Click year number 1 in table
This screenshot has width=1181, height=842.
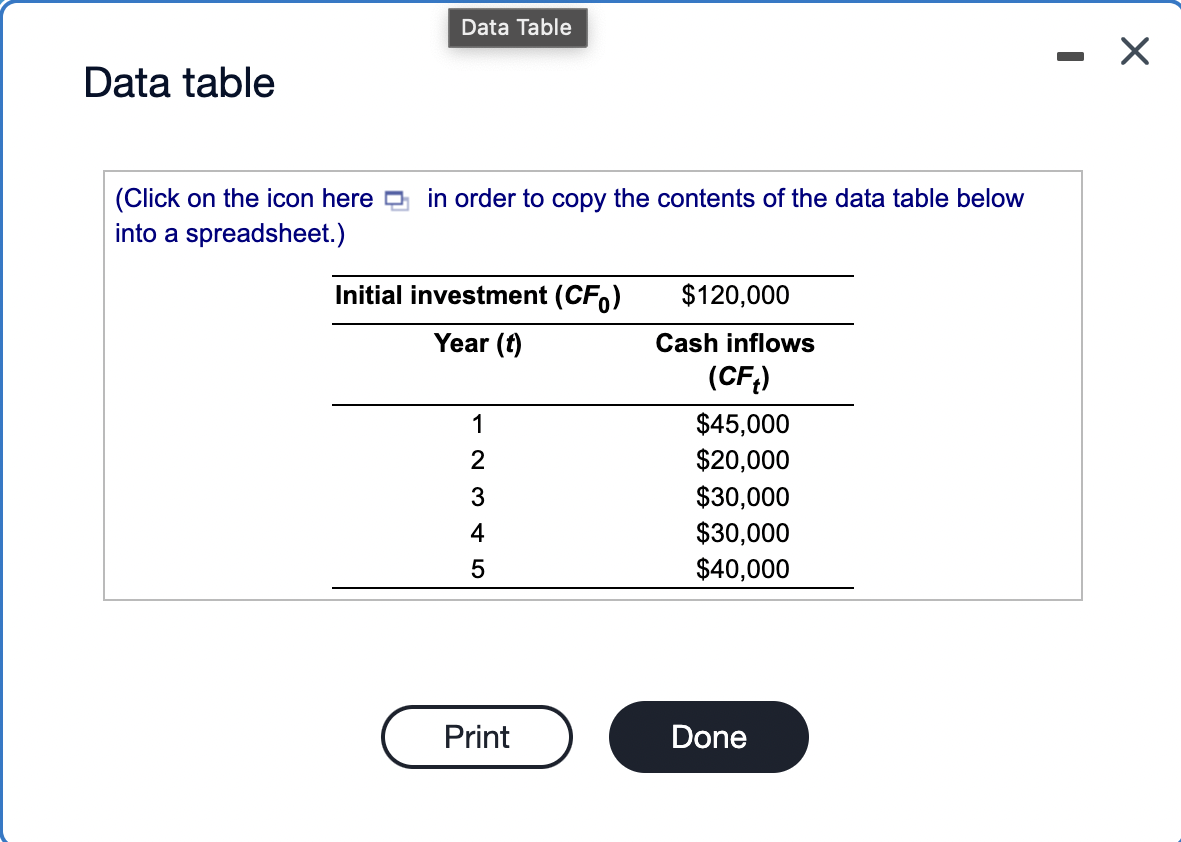pos(477,424)
